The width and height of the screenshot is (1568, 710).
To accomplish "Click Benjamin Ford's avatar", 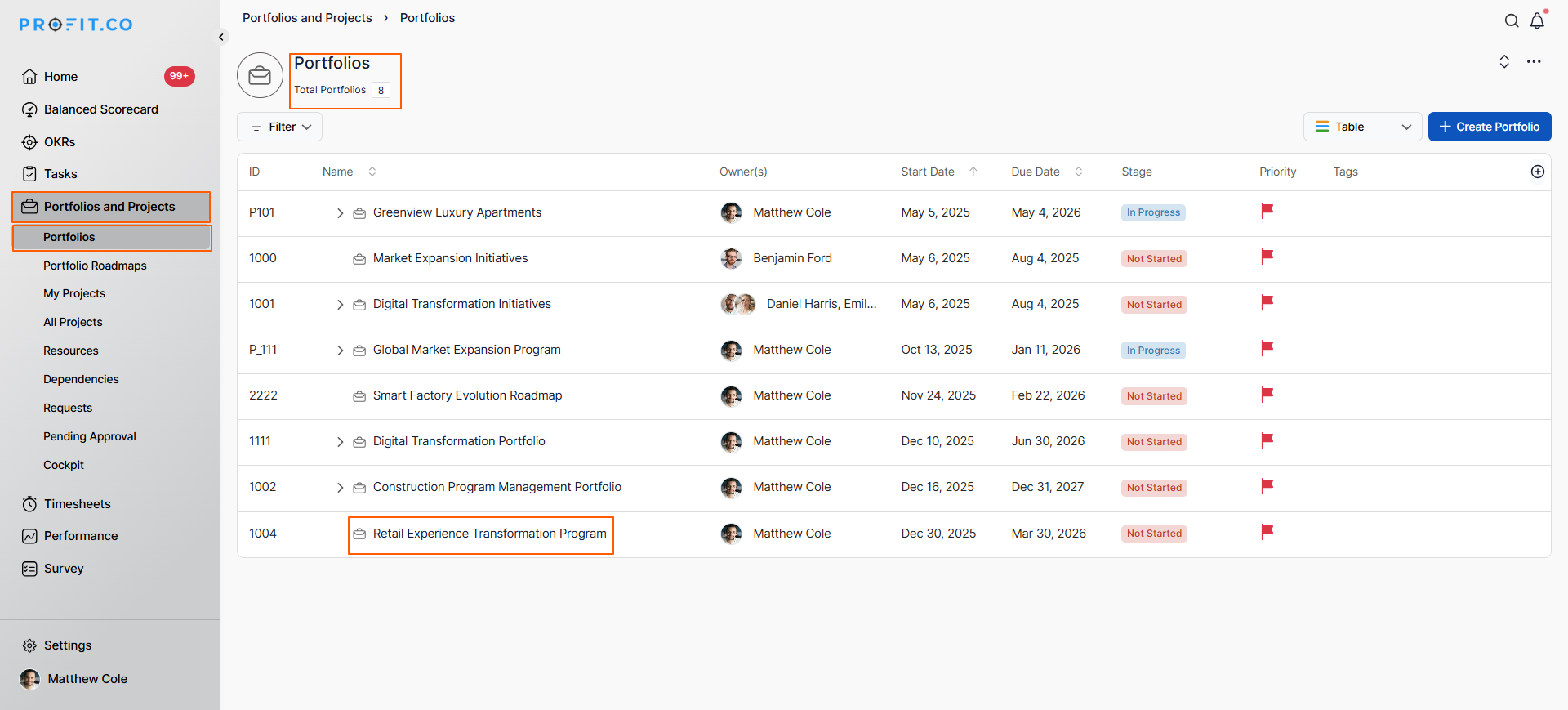I will (731, 258).
